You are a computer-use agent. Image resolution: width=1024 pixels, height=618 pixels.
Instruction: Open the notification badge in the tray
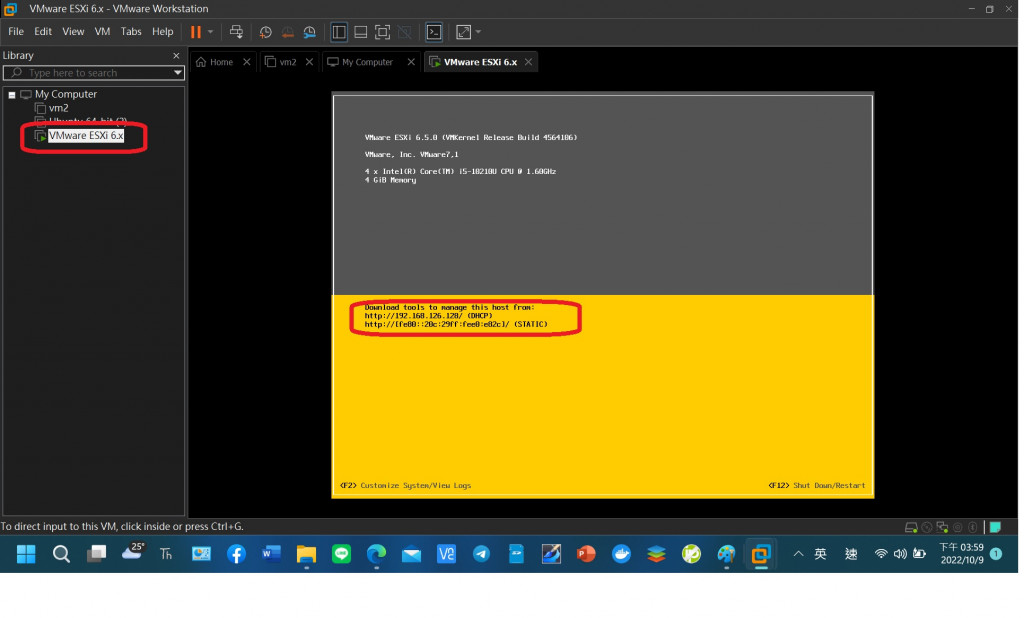point(997,555)
